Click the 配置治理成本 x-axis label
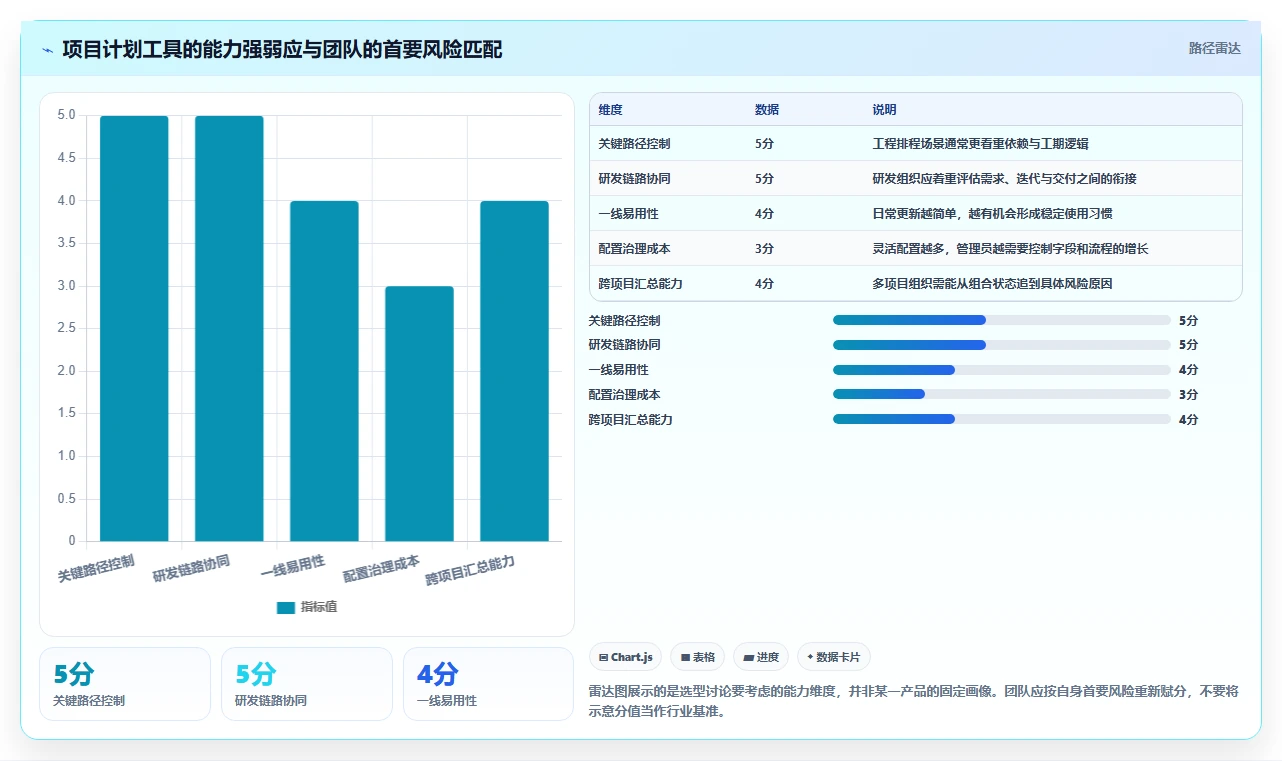 pos(381,568)
